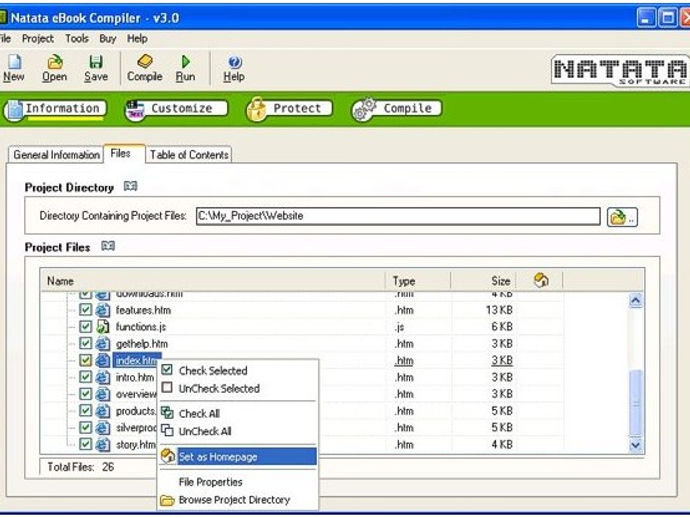
Task: Toggle the overview file checkbox
Action: coord(85,393)
